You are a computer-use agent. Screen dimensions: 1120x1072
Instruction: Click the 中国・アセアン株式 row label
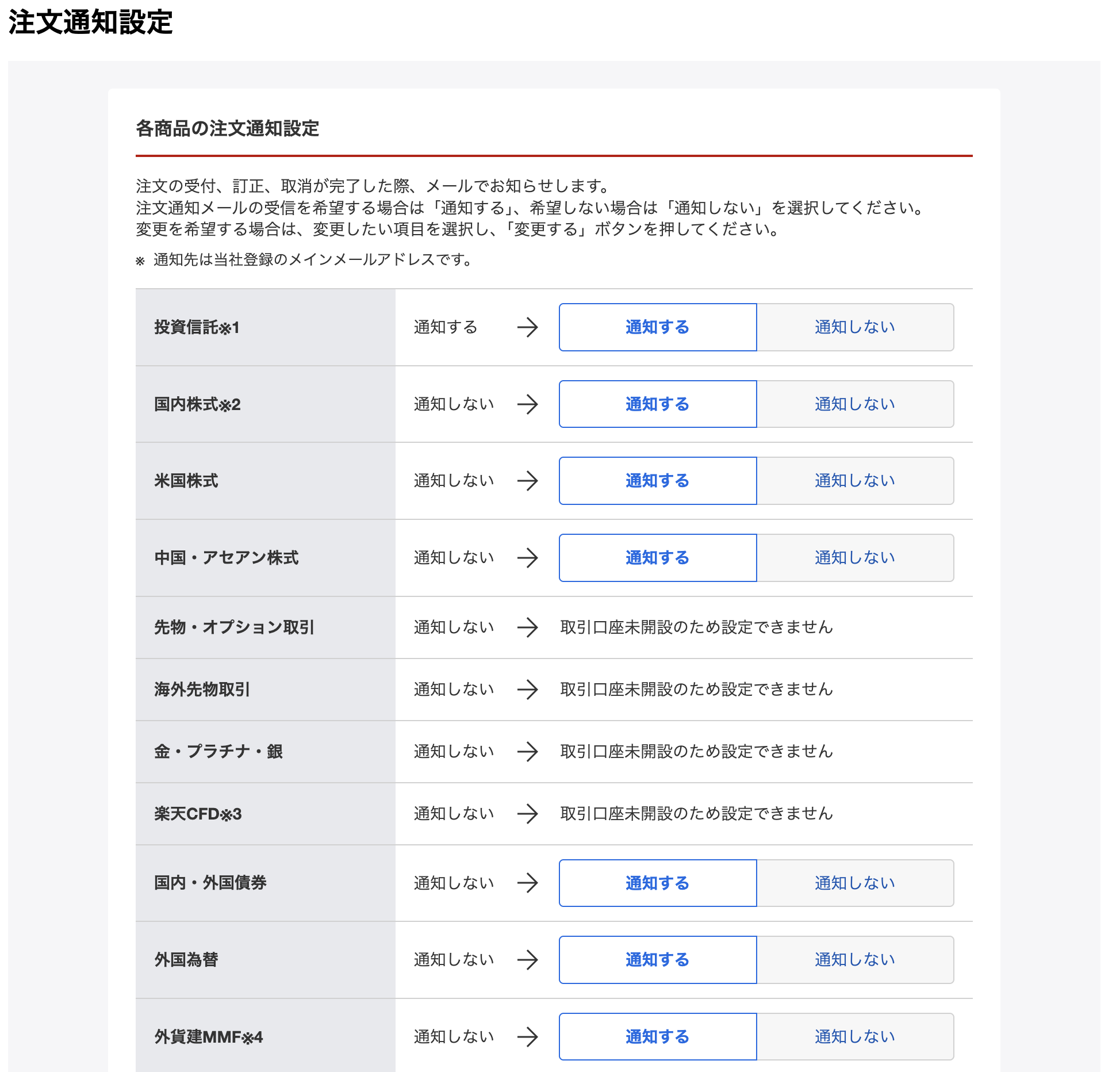[x=227, y=558]
